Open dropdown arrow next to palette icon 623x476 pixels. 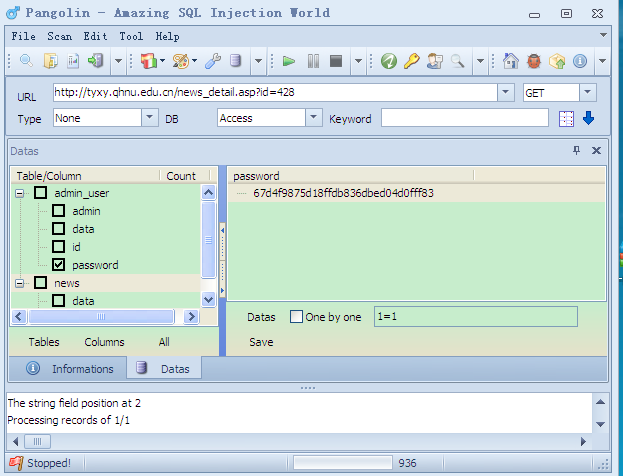click(x=194, y=61)
